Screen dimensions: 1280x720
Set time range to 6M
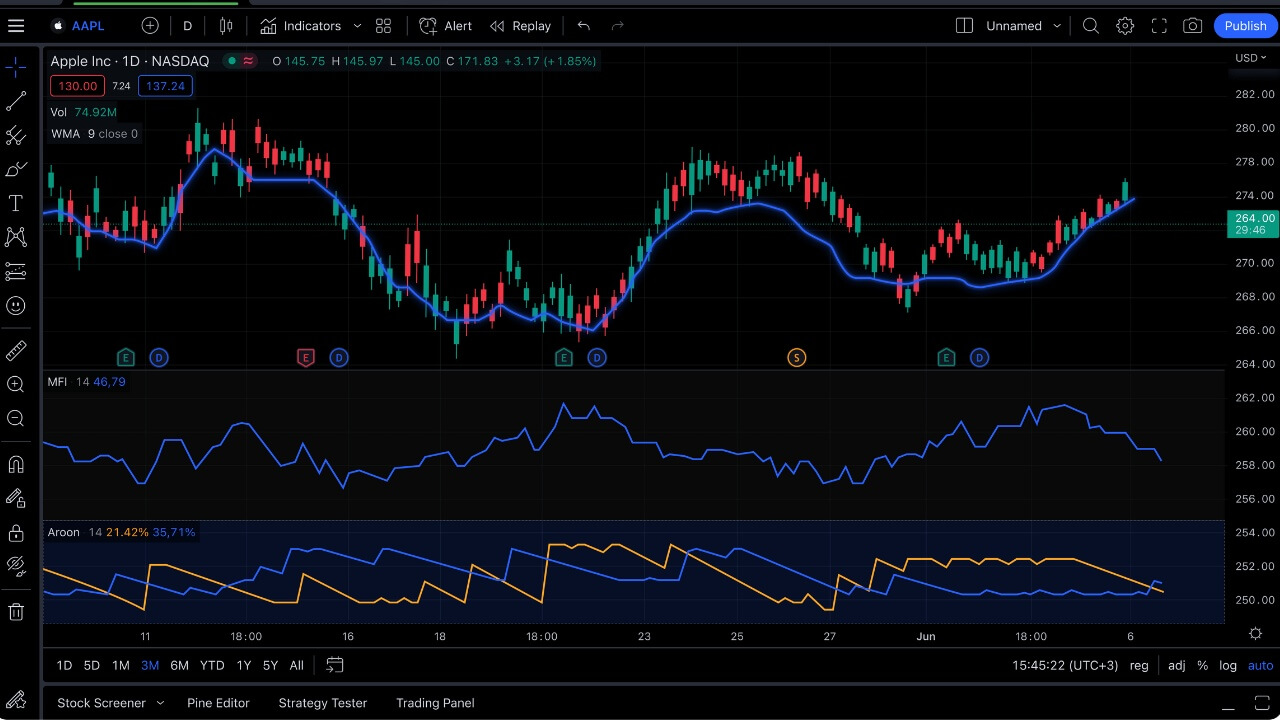(179, 665)
